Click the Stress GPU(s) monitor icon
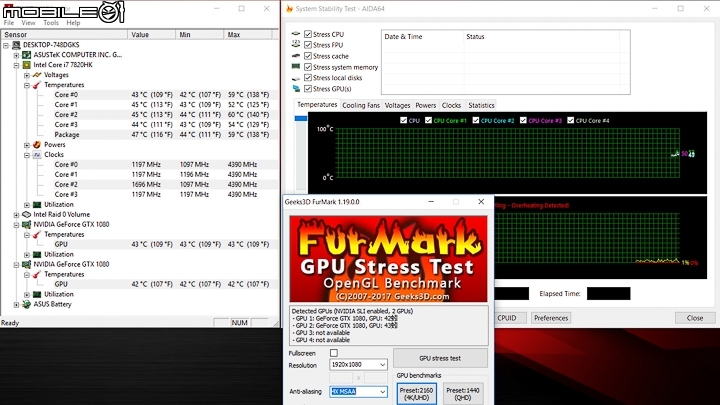The image size is (720, 405). (x=296, y=89)
